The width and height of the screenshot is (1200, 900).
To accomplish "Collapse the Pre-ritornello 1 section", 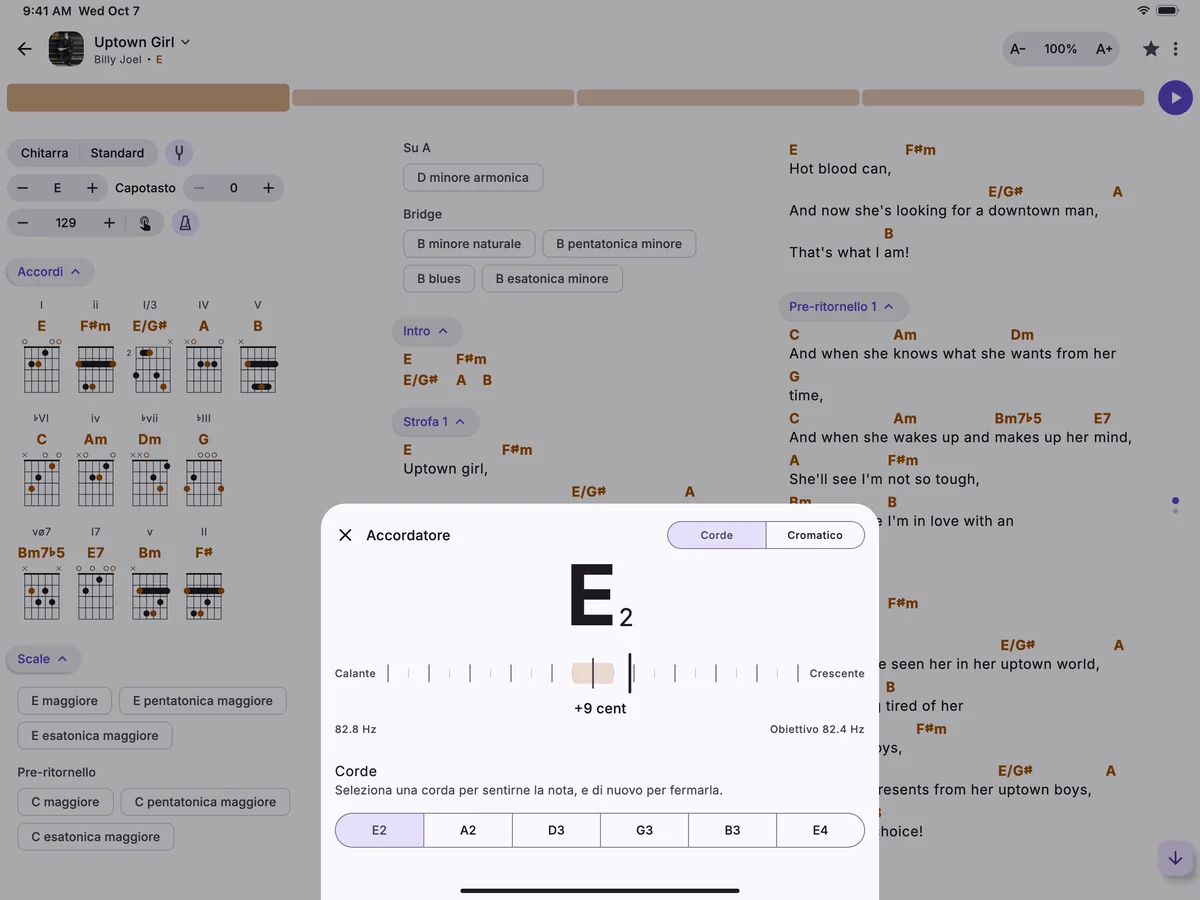I will click(843, 307).
